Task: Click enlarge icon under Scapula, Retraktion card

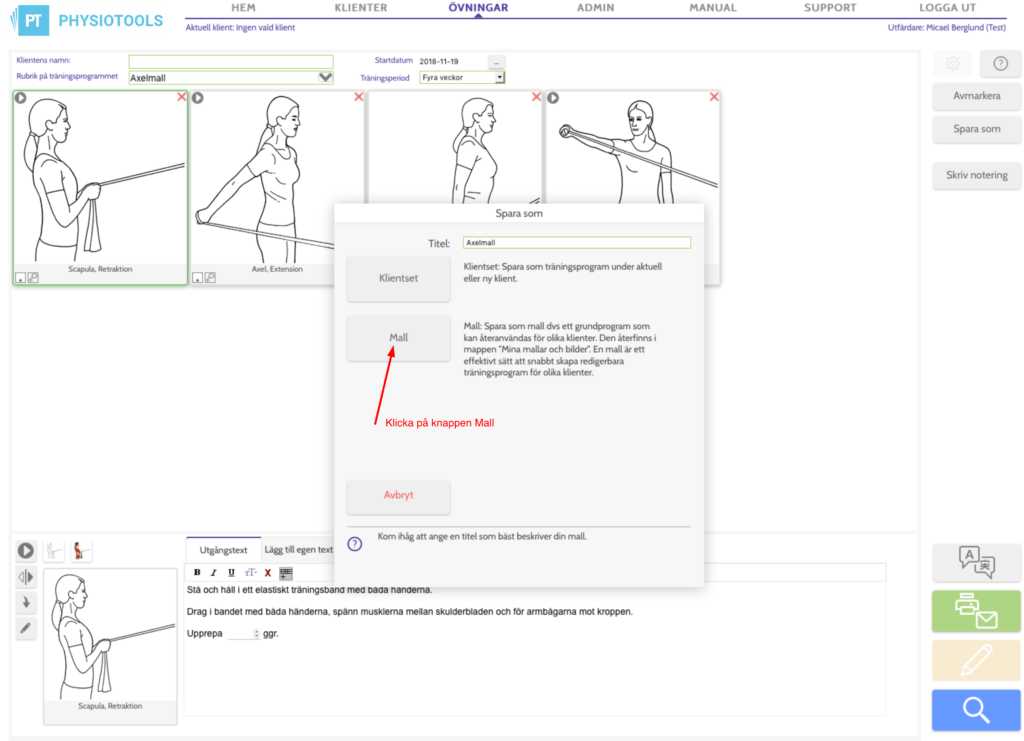Action: 33,277
